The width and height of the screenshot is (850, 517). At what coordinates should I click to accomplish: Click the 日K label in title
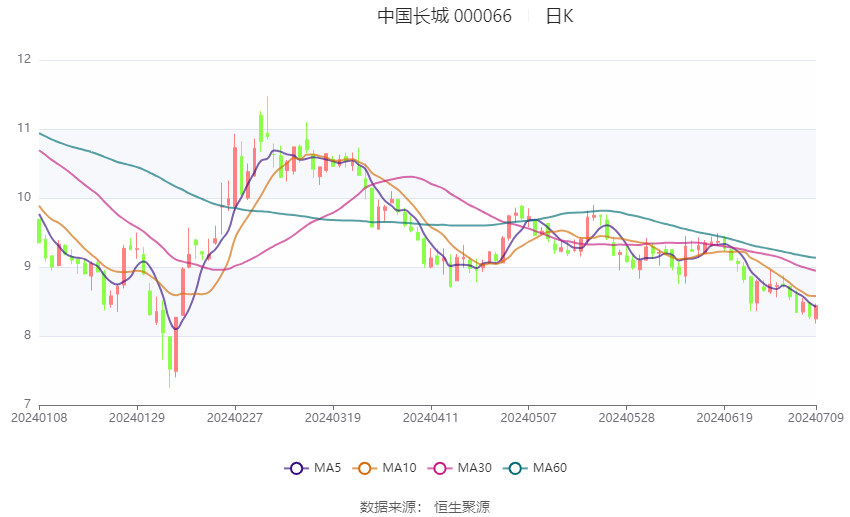tap(559, 16)
